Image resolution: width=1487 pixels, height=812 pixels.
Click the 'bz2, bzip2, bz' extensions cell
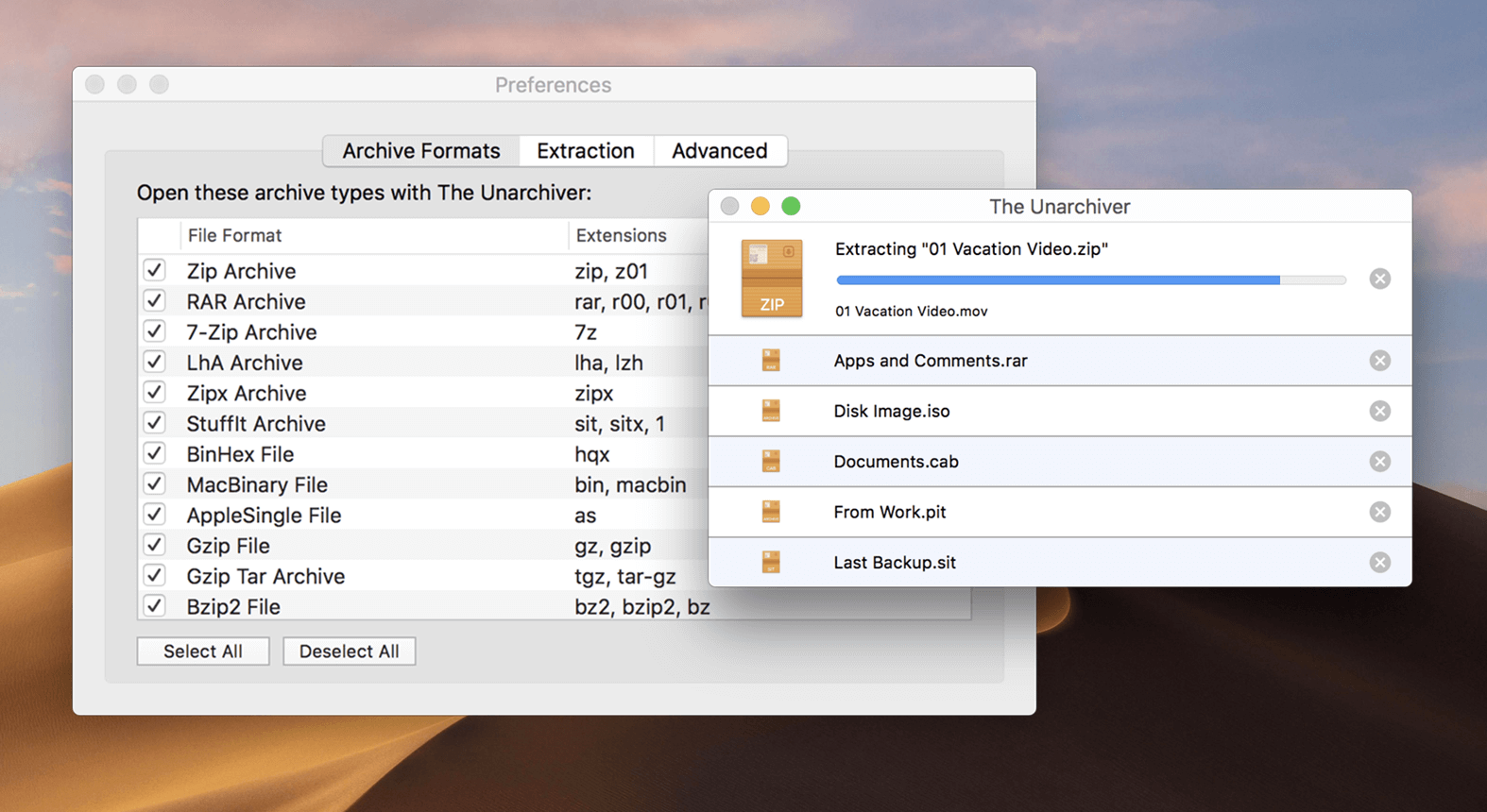tap(642, 607)
